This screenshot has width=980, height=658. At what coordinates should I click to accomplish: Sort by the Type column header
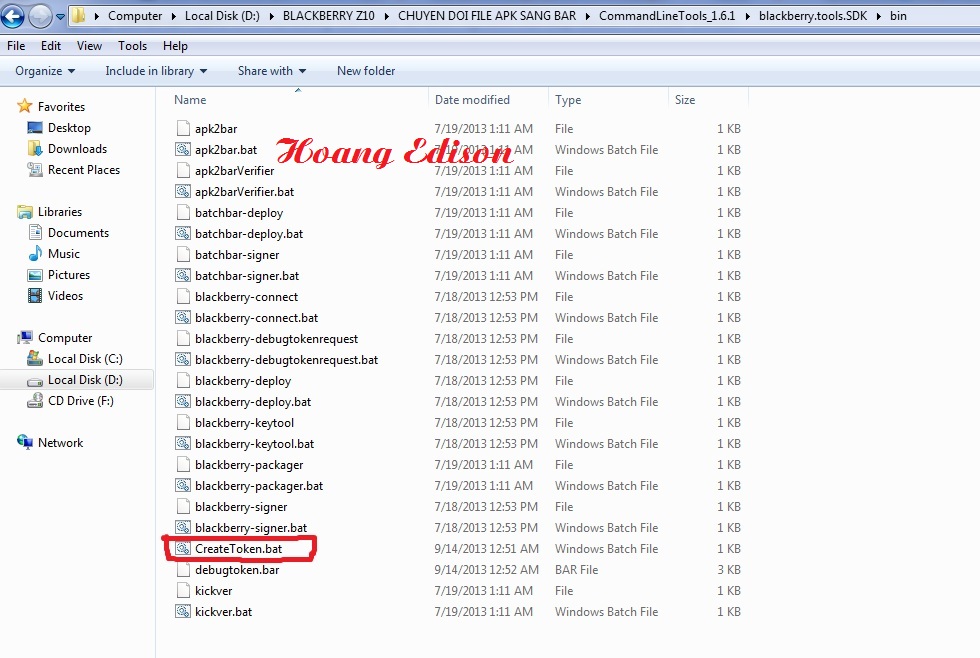pyautogui.click(x=608, y=99)
